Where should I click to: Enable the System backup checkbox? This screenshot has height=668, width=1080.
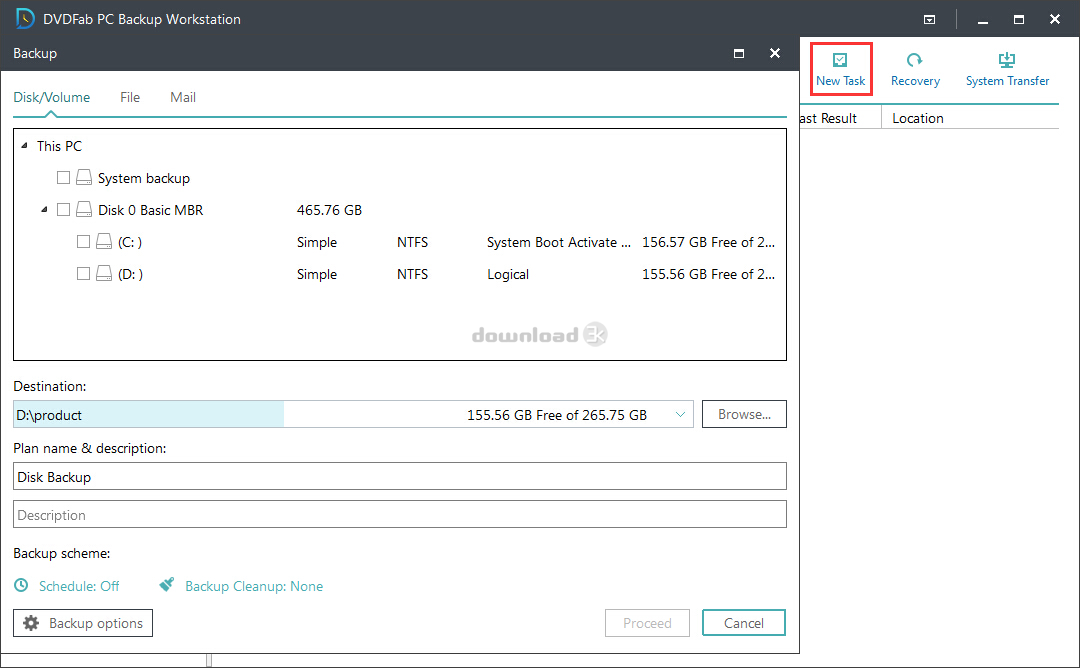click(64, 178)
